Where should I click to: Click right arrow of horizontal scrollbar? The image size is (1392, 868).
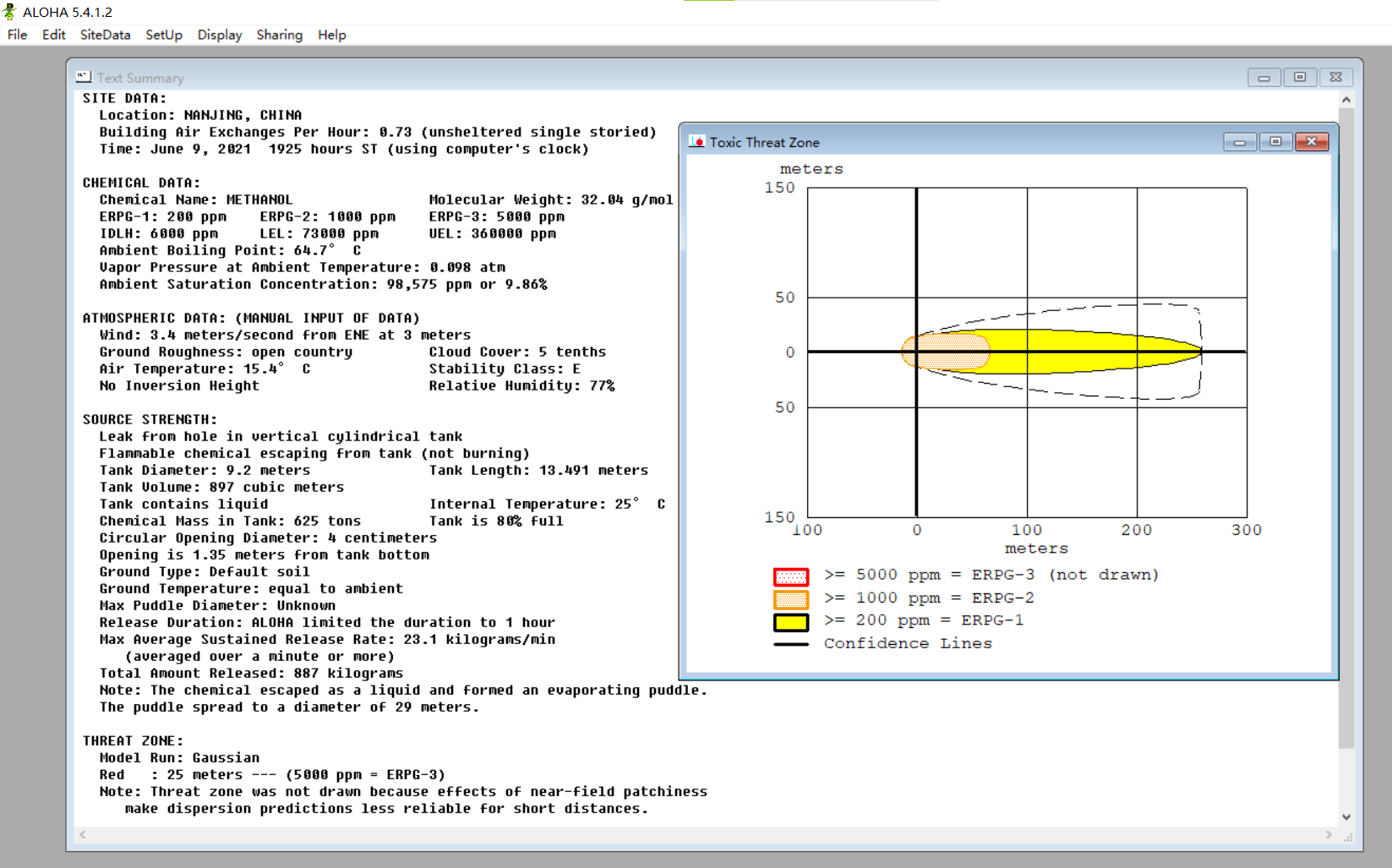tap(1329, 835)
